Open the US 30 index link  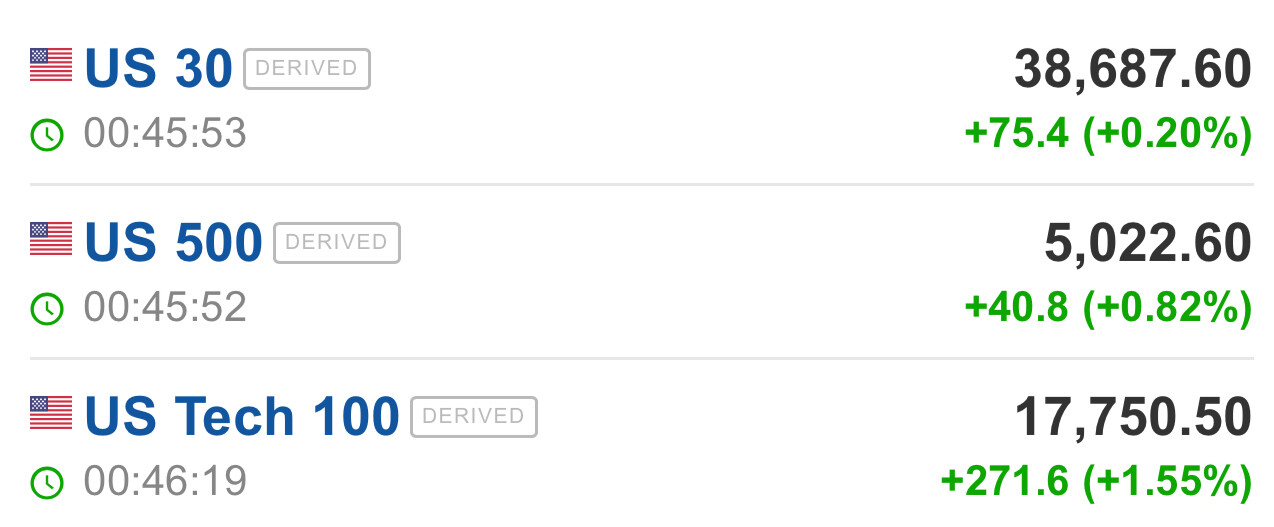click(x=158, y=68)
